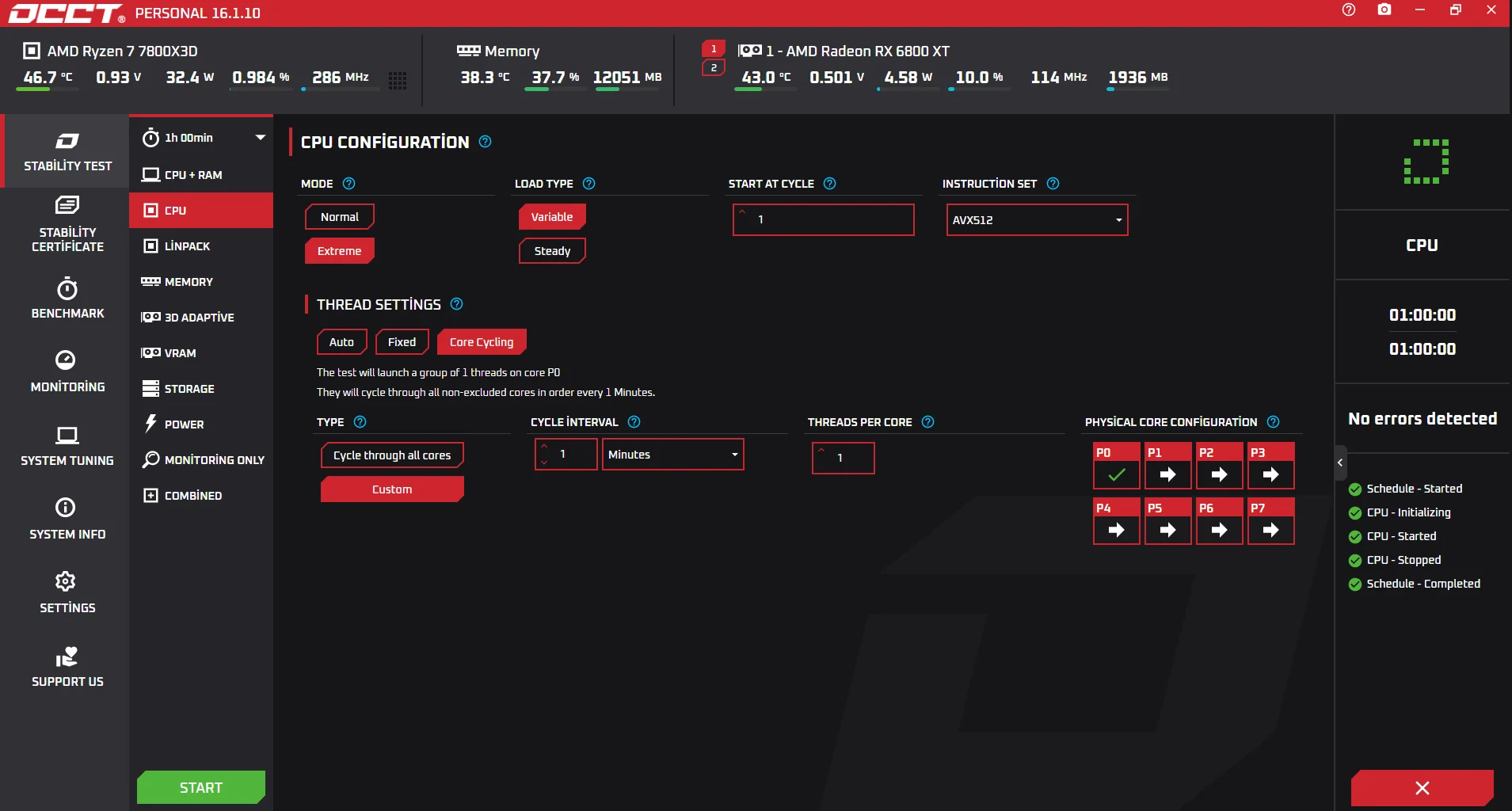
Task: Dismiss results with red X button
Action: click(x=1422, y=788)
